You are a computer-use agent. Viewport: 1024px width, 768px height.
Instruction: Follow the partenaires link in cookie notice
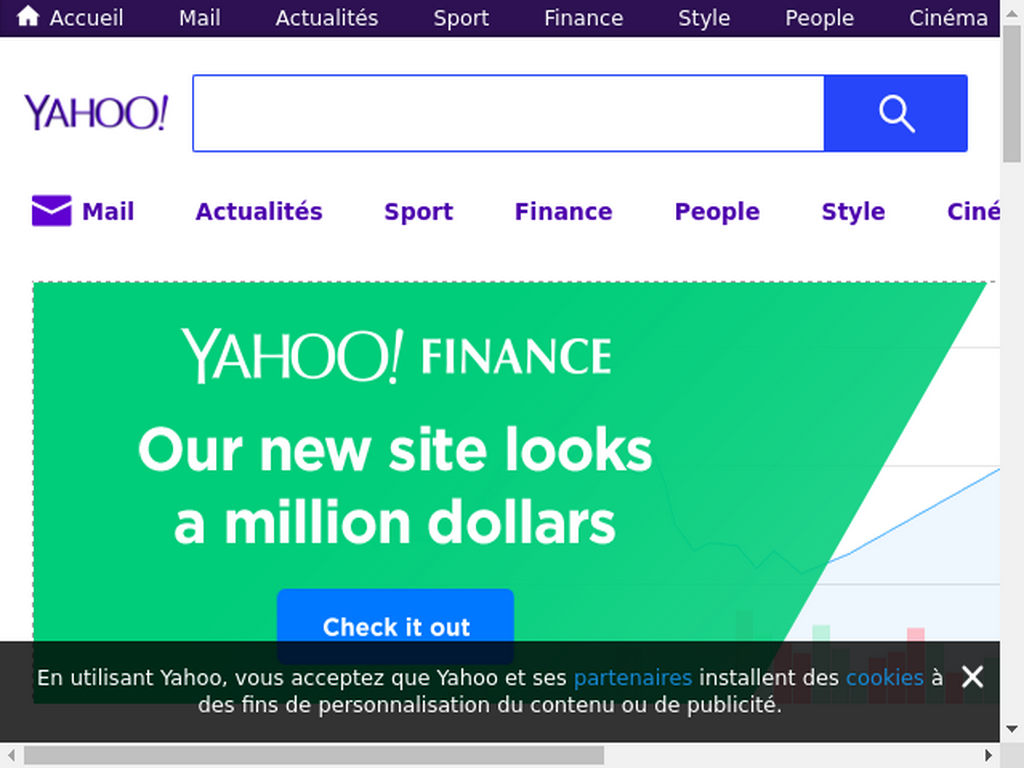[633, 677]
